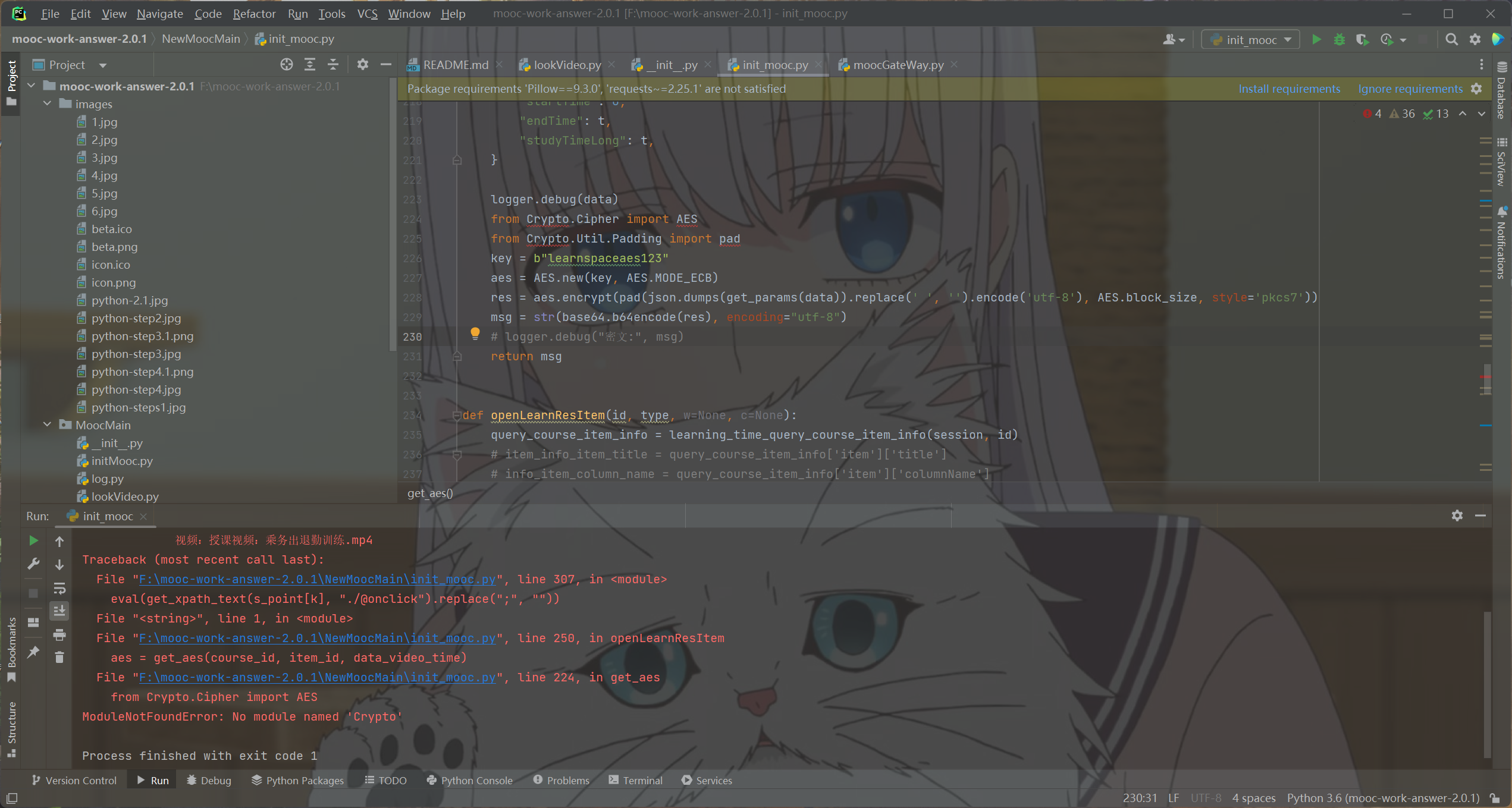Collapse the images folder in Project tree
Screen dimensions: 1512x808
point(48,103)
